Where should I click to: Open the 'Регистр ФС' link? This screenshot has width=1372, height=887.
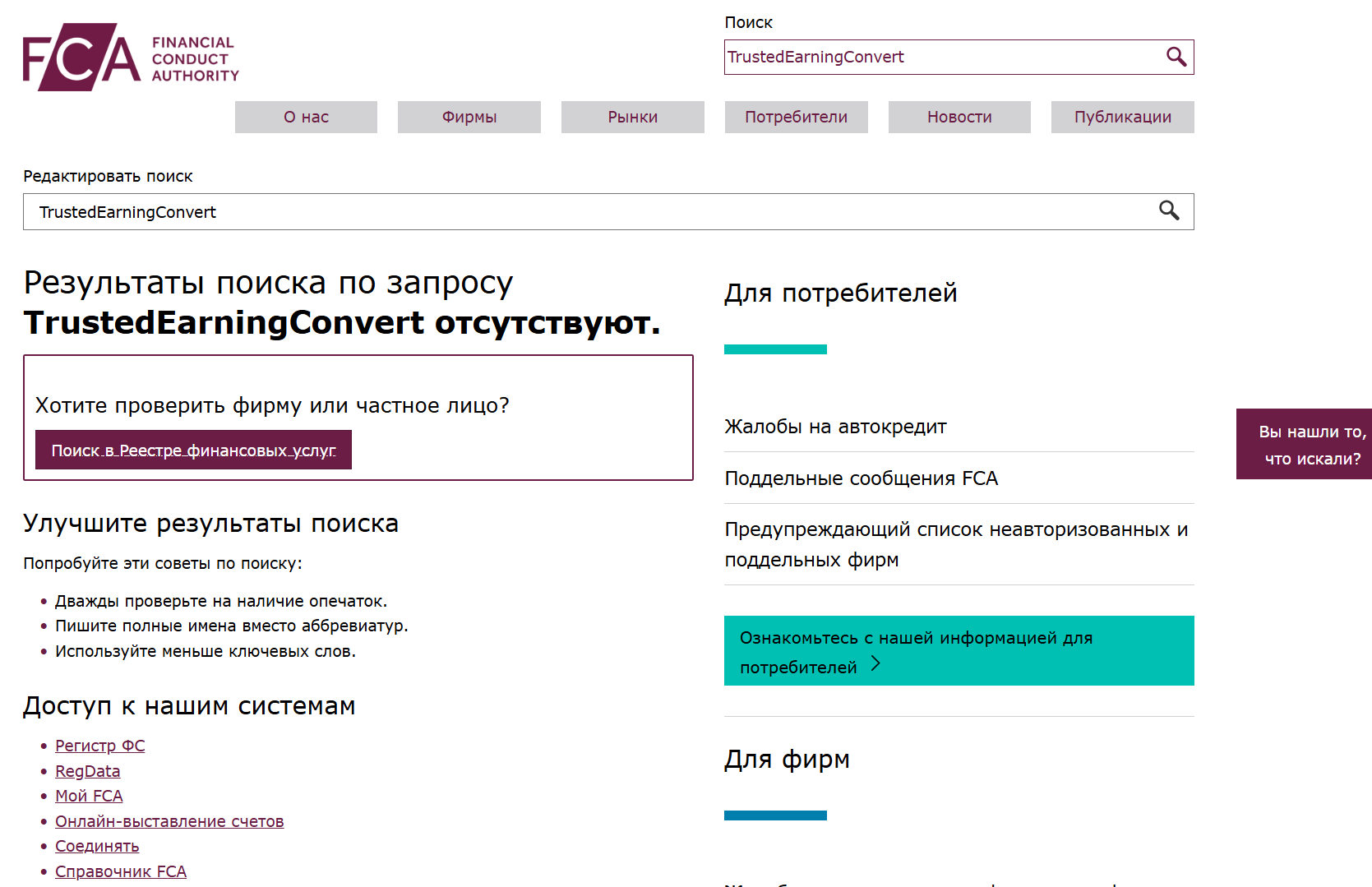point(99,746)
